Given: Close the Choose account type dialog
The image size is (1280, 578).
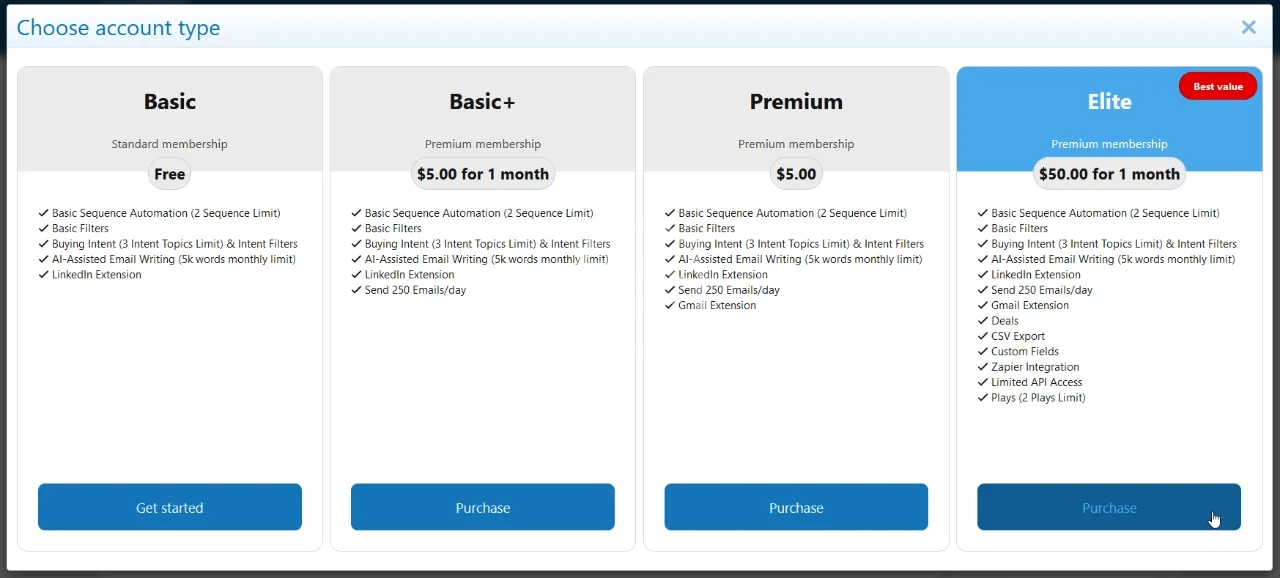Looking at the screenshot, I should tap(1248, 28).
